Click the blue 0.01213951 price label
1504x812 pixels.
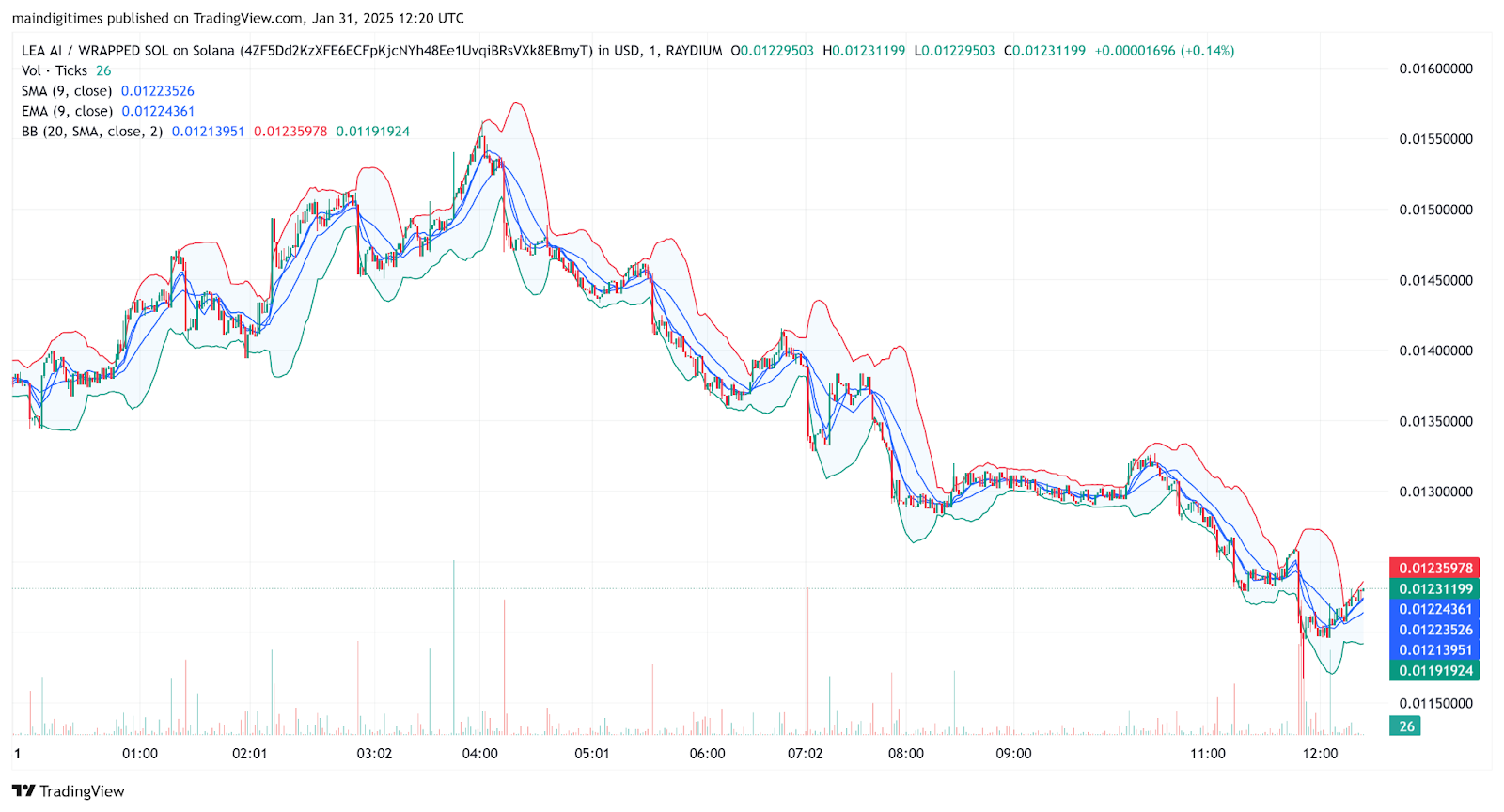pos(1434,650)
